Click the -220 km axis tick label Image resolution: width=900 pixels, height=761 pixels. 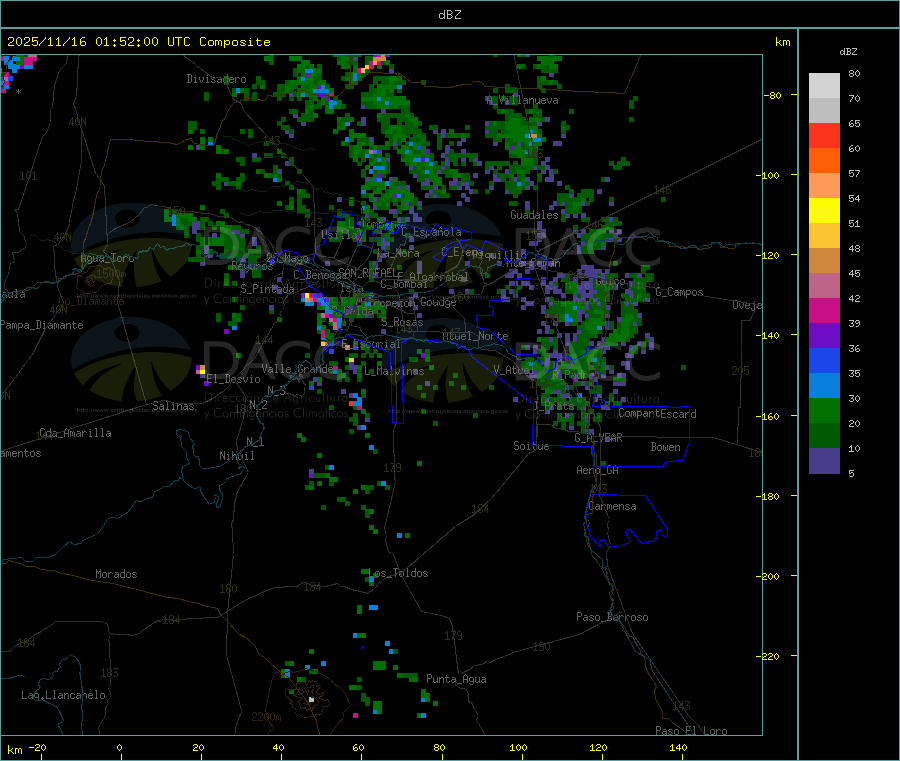tap(767, 656)
